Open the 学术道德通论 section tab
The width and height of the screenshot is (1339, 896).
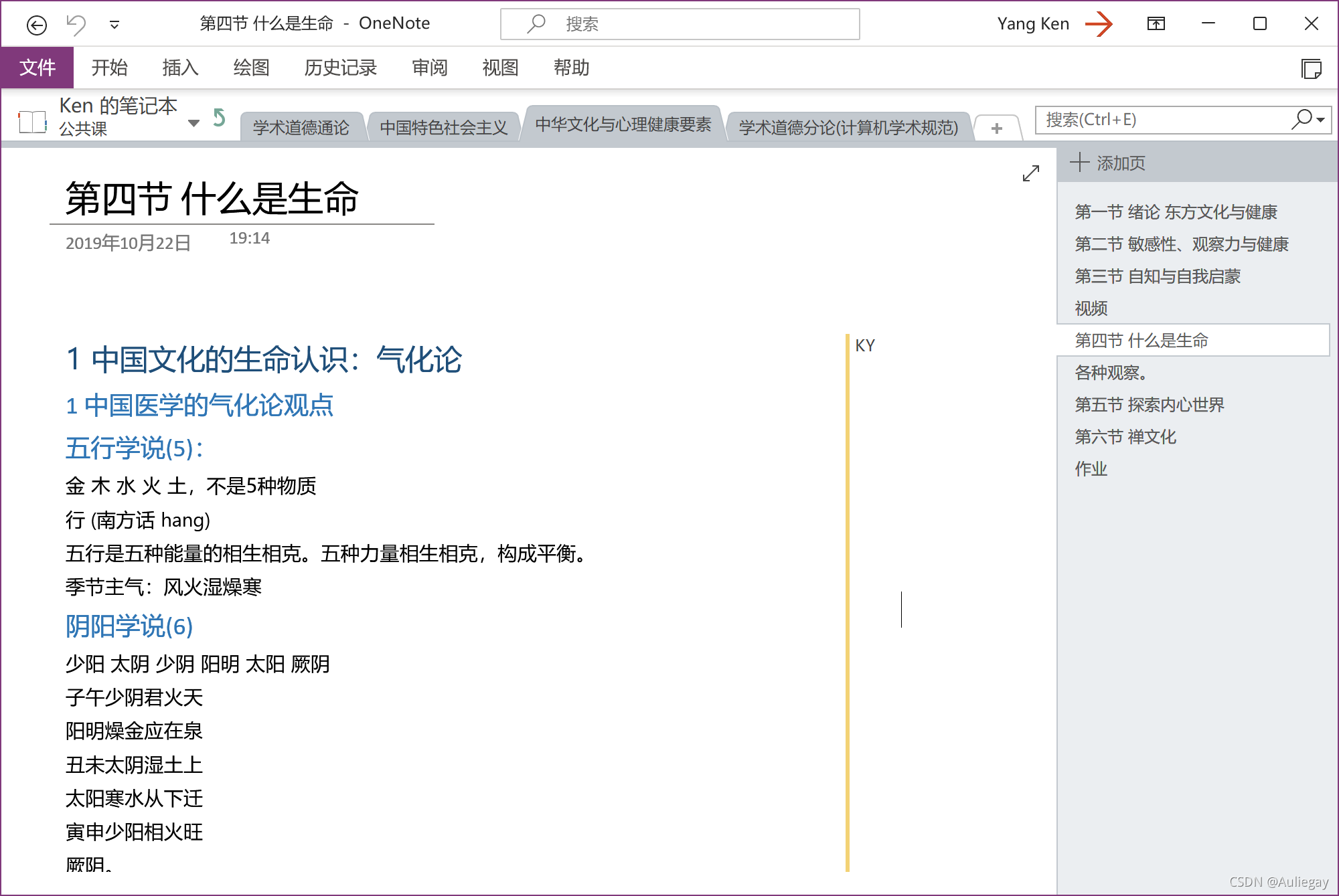pos(301,126)
